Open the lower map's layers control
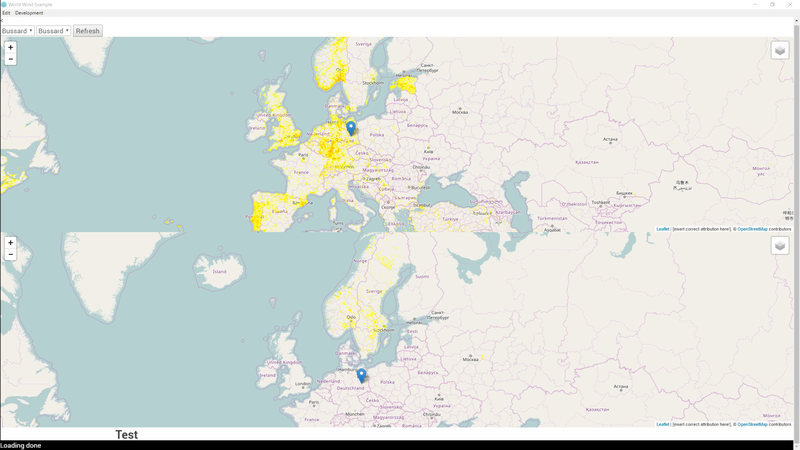This screenshot has width=800, height=450. tap(780, 246)
